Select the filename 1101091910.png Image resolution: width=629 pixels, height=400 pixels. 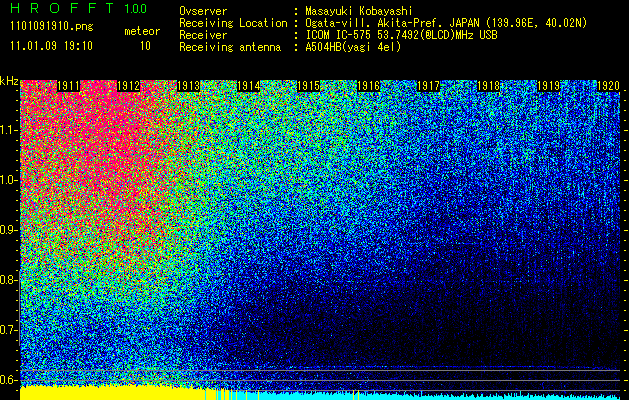(52, 27)
